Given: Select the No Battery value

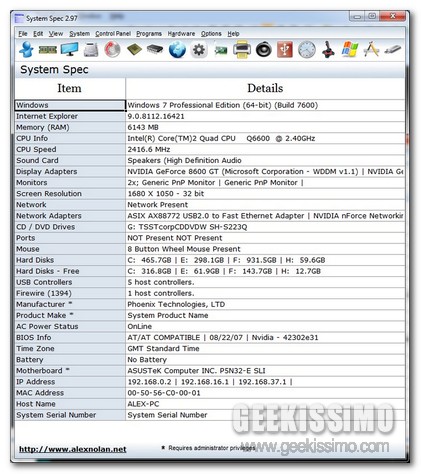Looking at the screenshot, I should [x=265, y=360].
